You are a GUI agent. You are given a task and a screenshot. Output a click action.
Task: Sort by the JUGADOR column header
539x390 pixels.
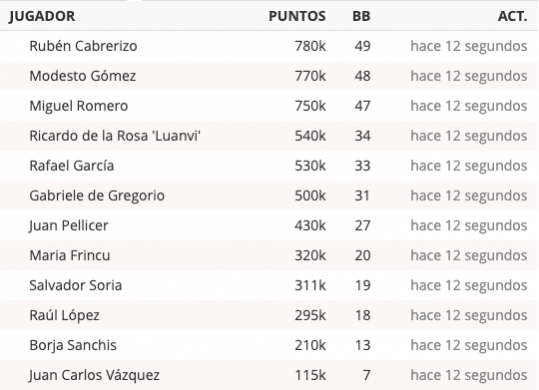[x=42, y=16]
